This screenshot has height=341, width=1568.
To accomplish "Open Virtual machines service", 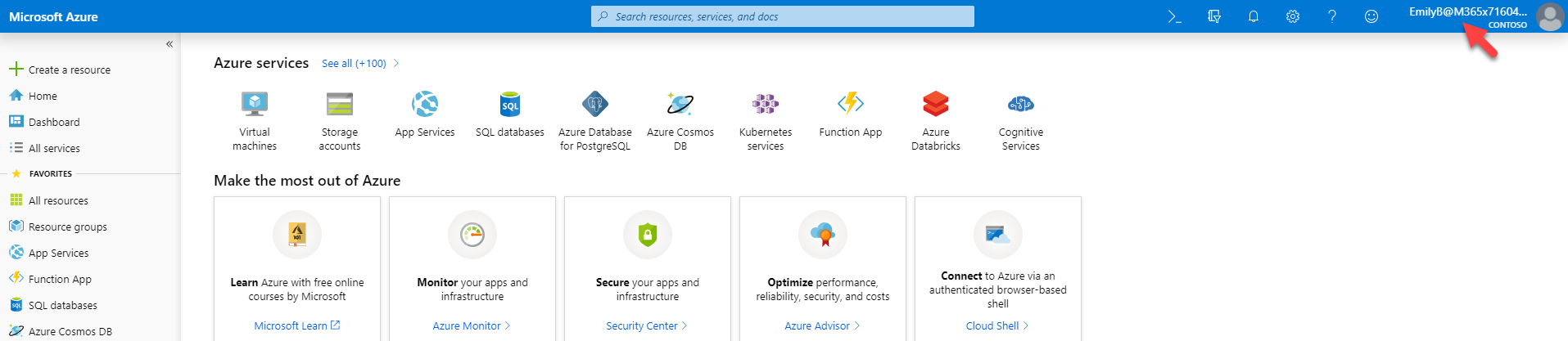I will pyautogui.click(x=255, y=121).
